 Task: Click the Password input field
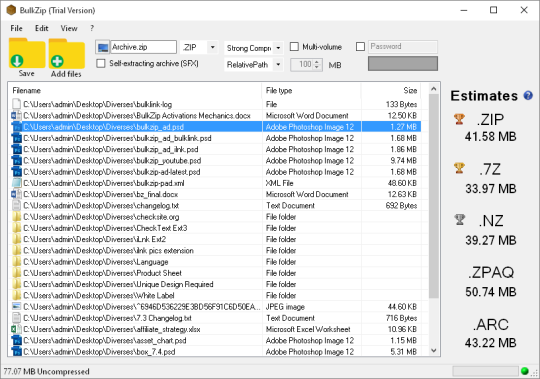pos(403,46)
